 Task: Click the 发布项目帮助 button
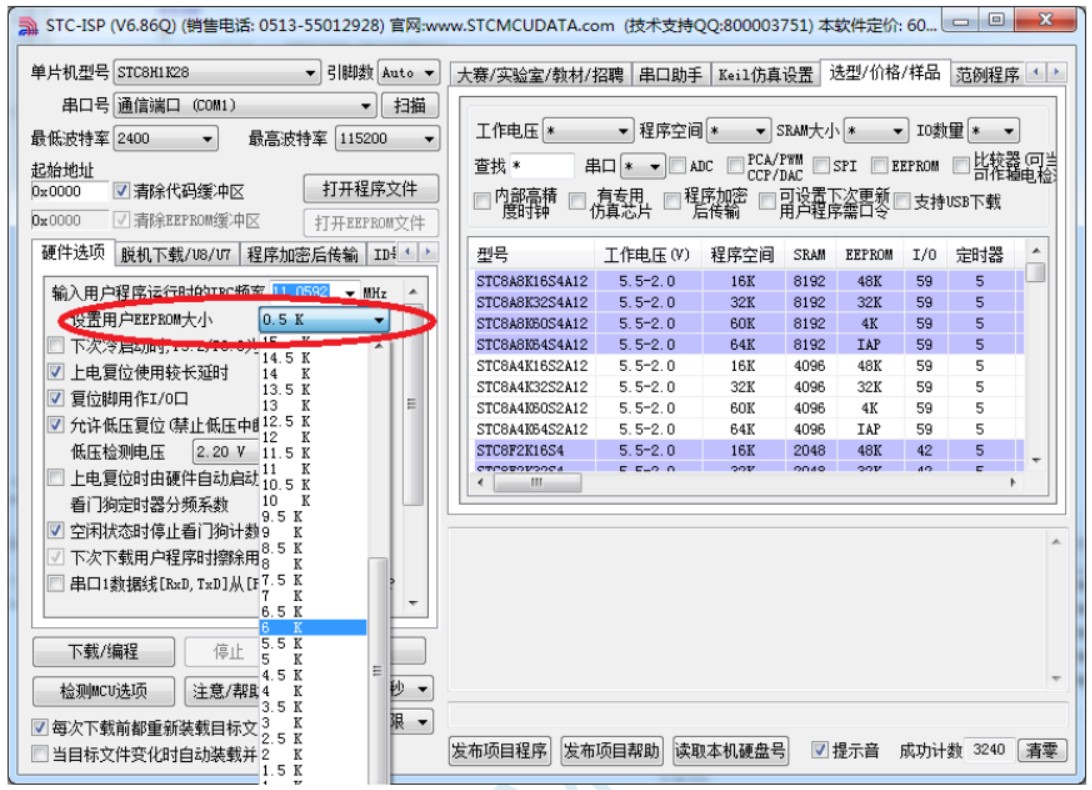[x=611, y=751]
